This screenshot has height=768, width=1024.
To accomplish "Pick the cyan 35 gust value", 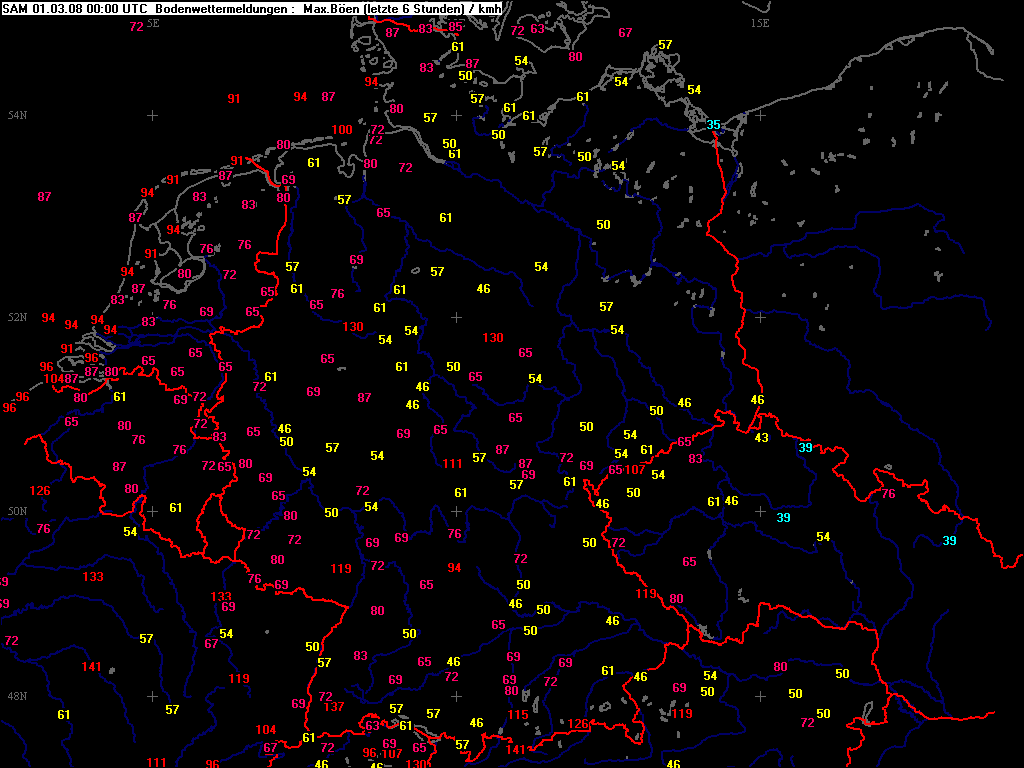I will coord(713,125).
